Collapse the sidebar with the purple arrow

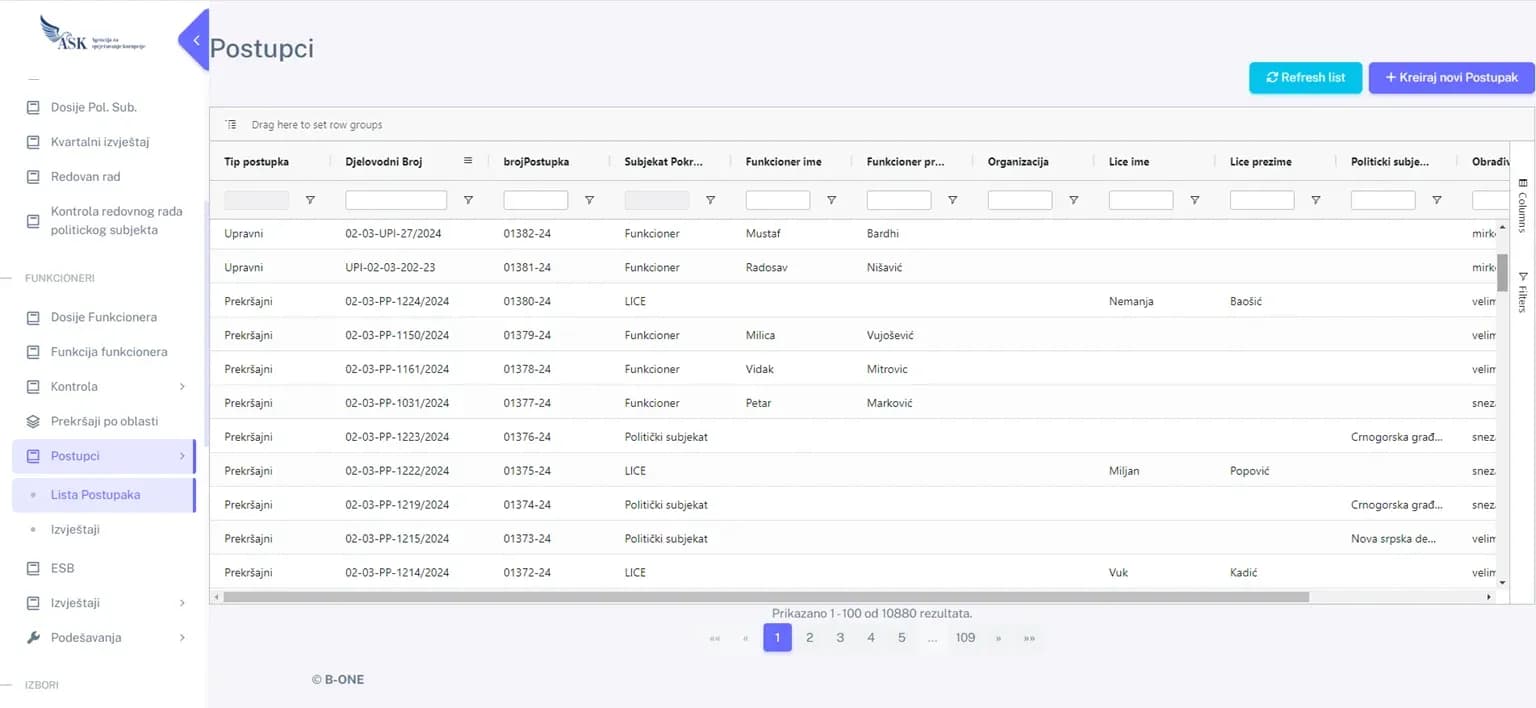(x=195, y=40)
